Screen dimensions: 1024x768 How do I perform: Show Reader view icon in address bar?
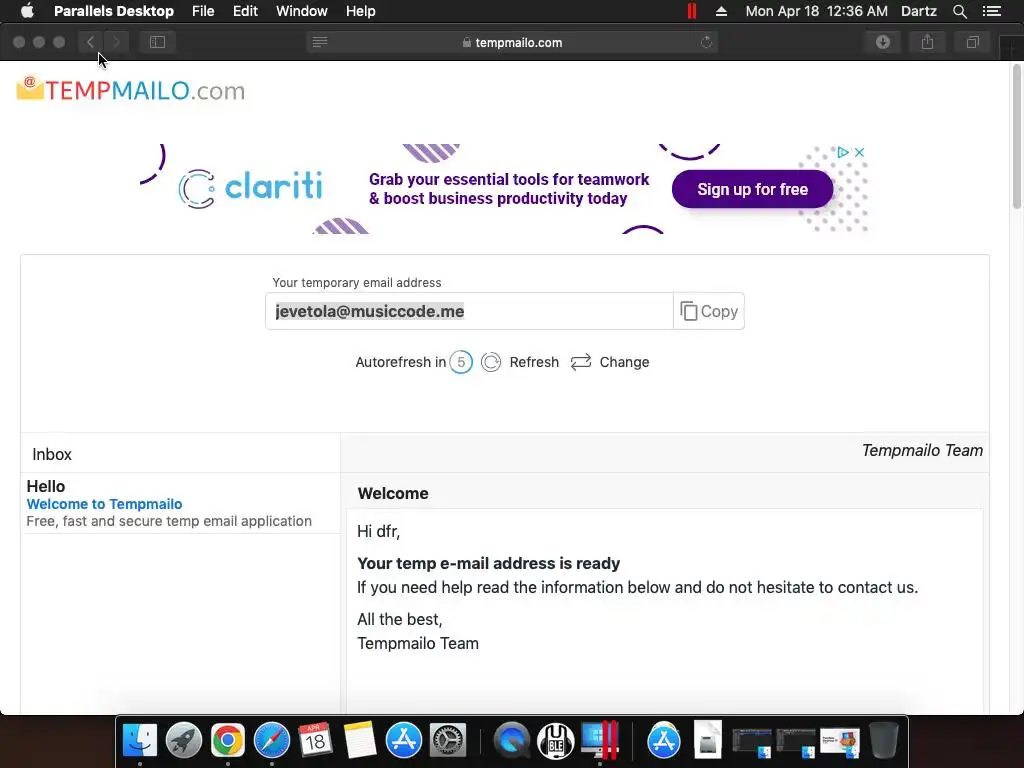pyautogui.click(x=319, y=42)
